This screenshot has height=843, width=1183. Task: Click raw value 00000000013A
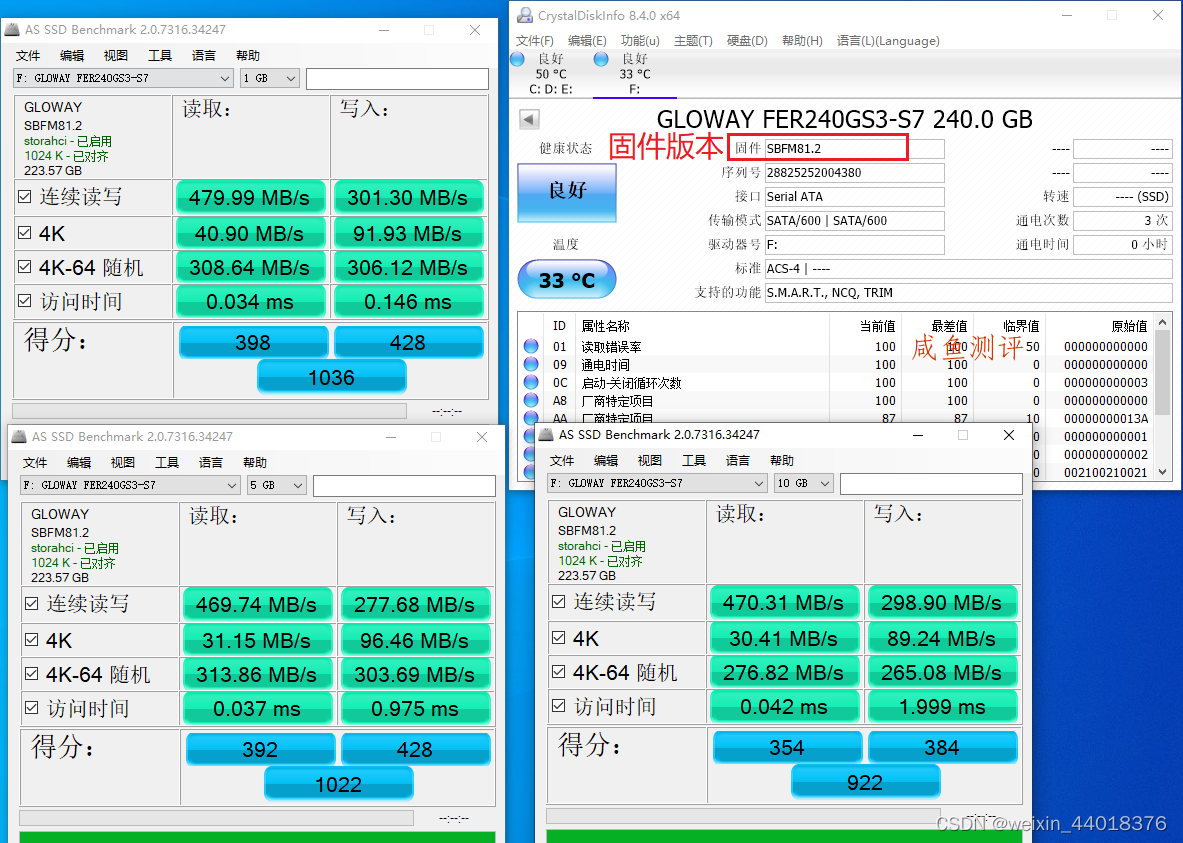pyautogui.click(x=1106, y=419)
